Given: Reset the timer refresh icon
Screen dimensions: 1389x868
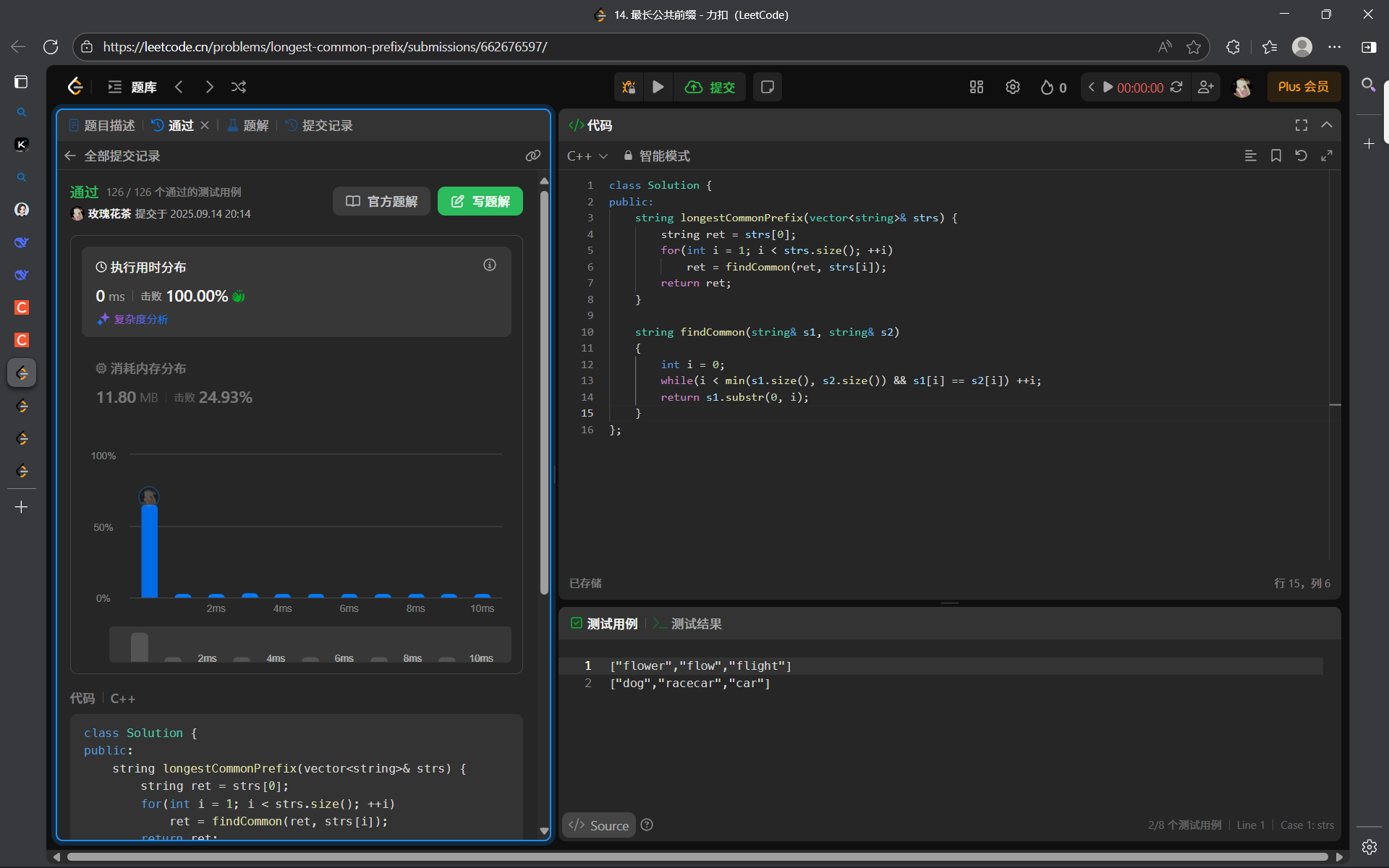Looking at the screenshot, I should pyautogui.click(x=1177, y=87).
